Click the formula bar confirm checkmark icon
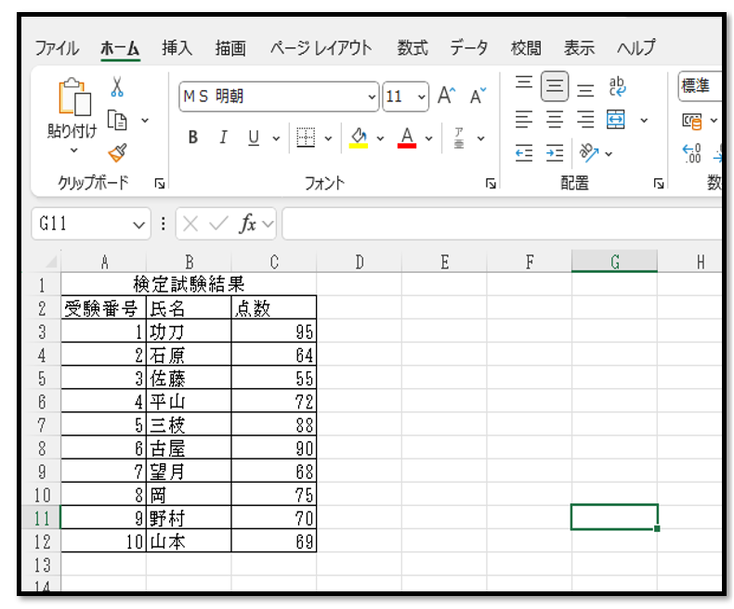734x609 pixels. (x=219, y=224)
